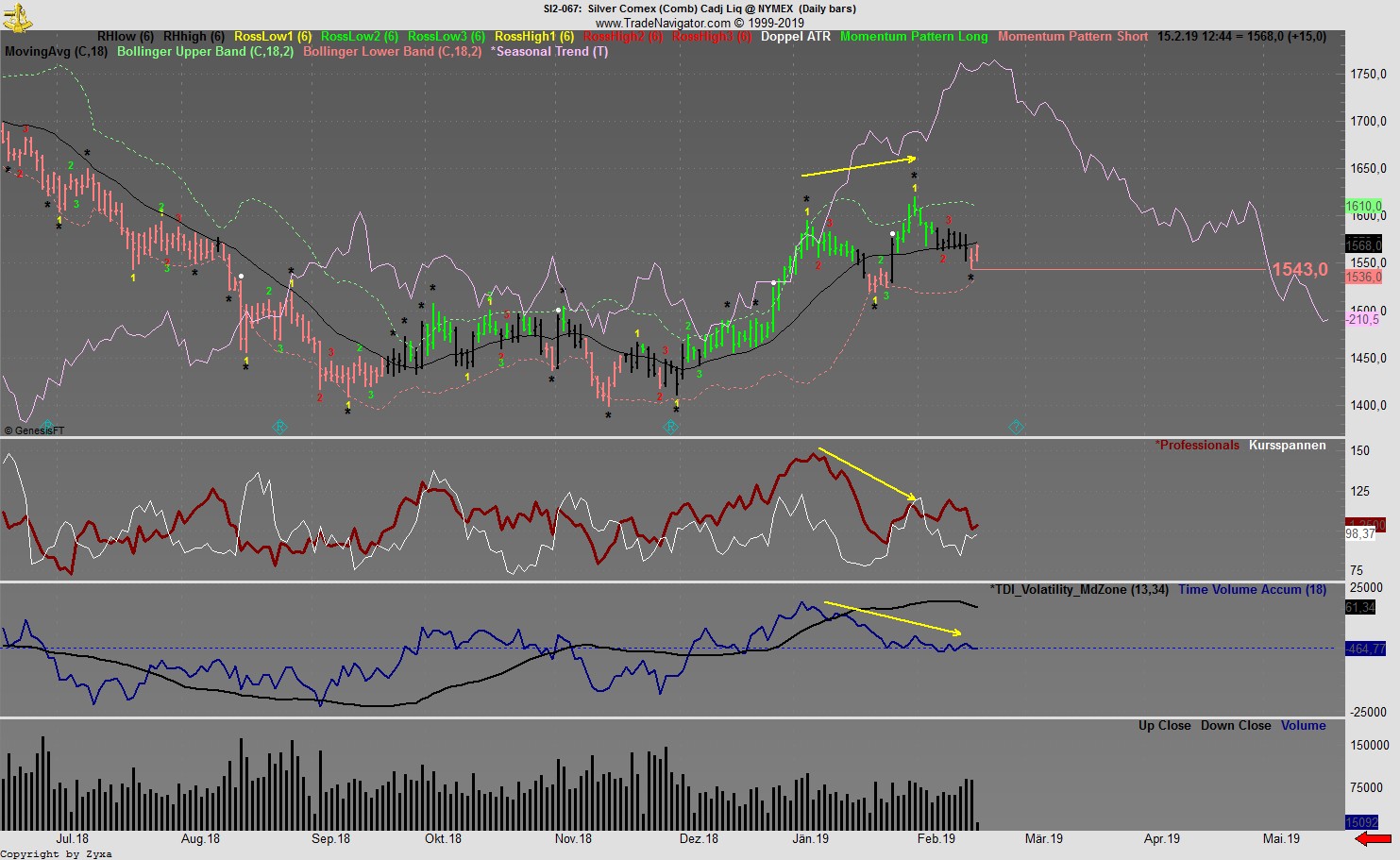Select the Down Close legend label

(1236, 726)
